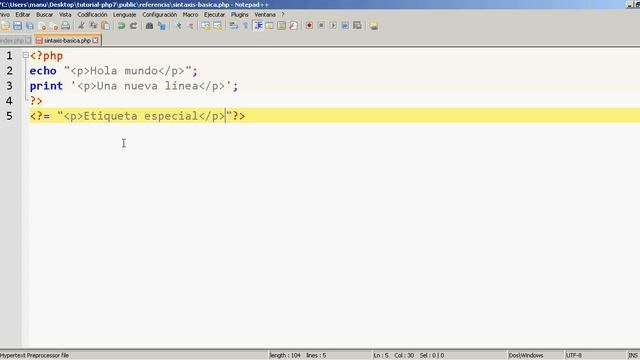This screenshot has width=640, height=360.
Task: Click the Redo arrow icon
Action: click(x=133, y=26)
